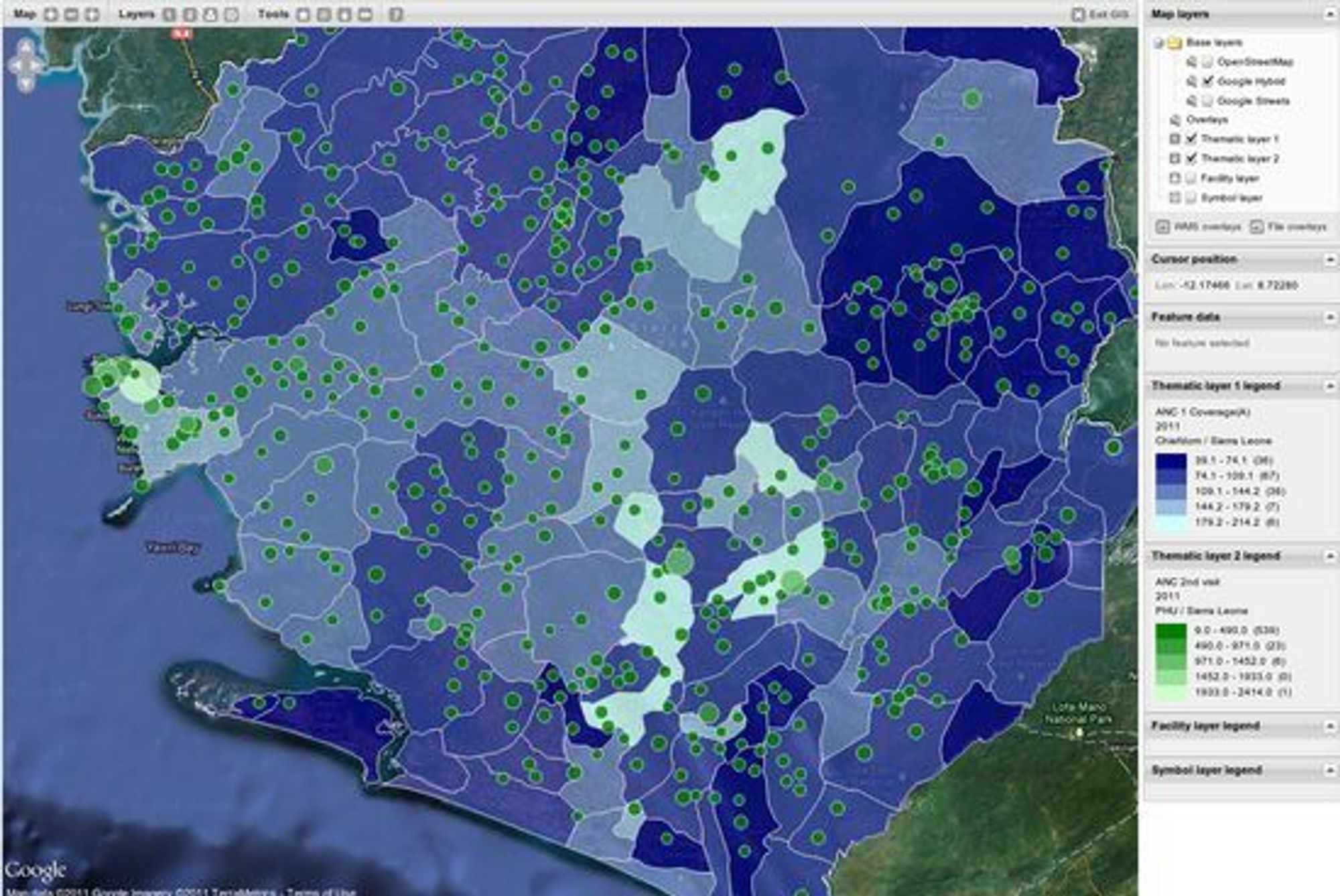Viewport: 1340px width, 896px height.
Task: Collapse the Thematic layer 2 legend panel
Action: 1330,556
